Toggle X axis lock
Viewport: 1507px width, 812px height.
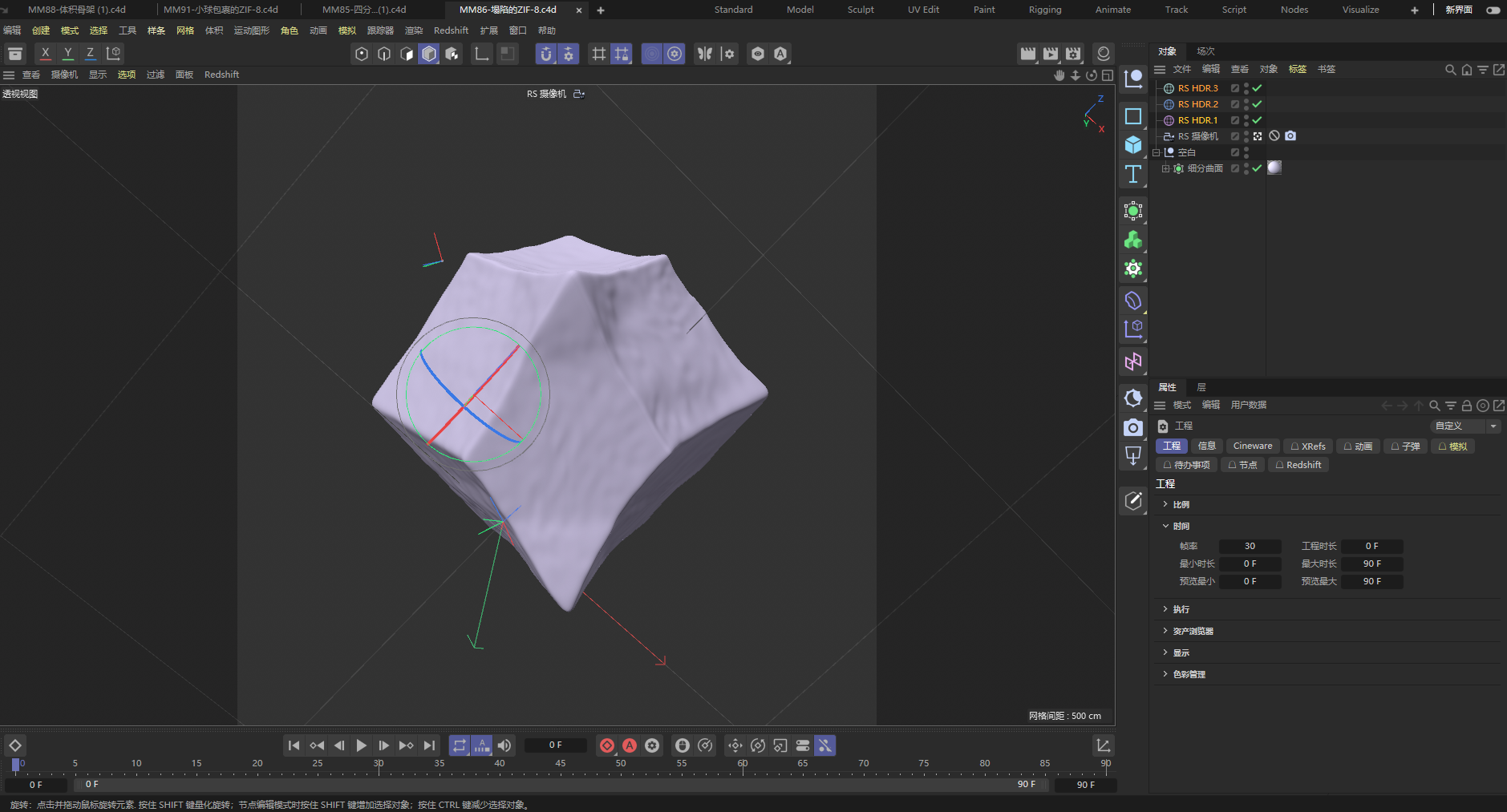click(x=46, y=54)
